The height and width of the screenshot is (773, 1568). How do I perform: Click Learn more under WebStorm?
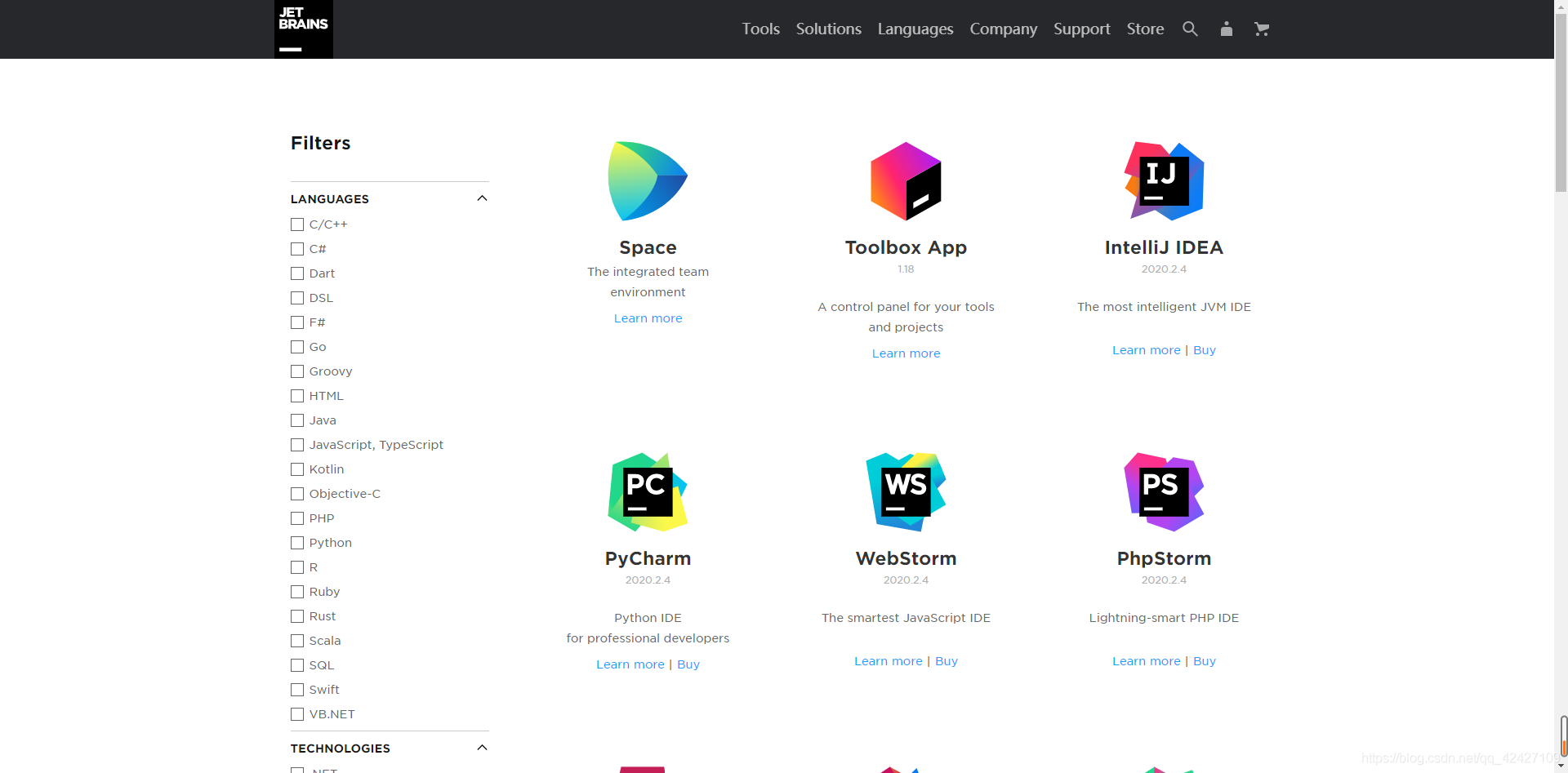(x=889, y=661)
